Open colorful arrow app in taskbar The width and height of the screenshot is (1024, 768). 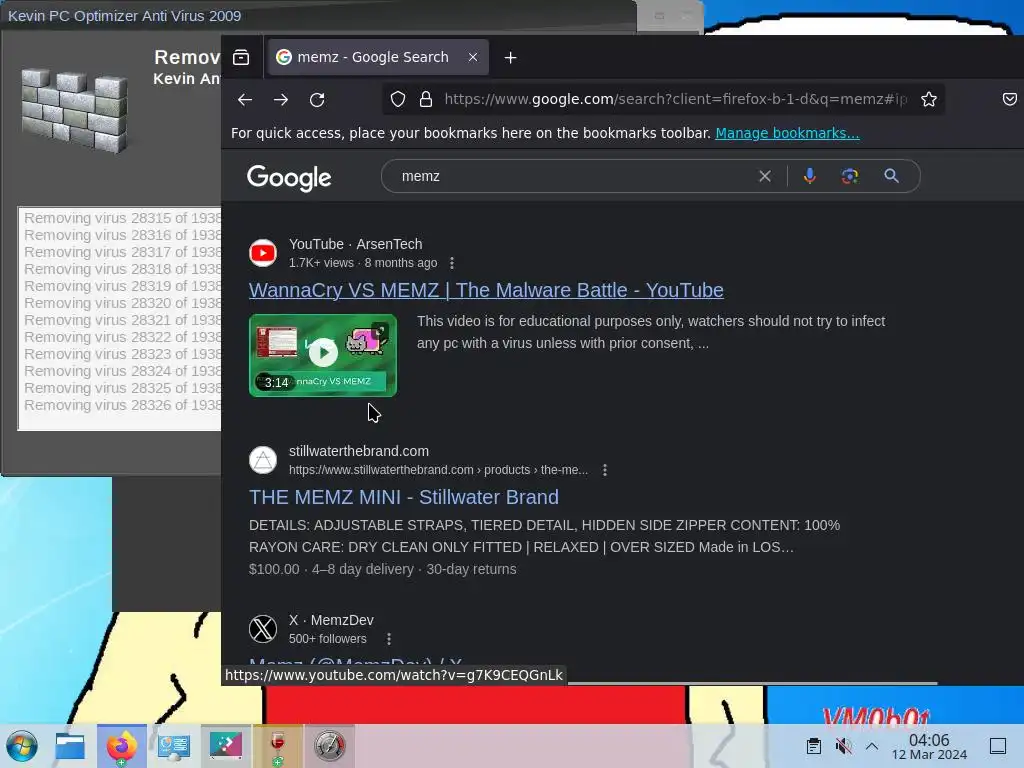click(225, 746)
